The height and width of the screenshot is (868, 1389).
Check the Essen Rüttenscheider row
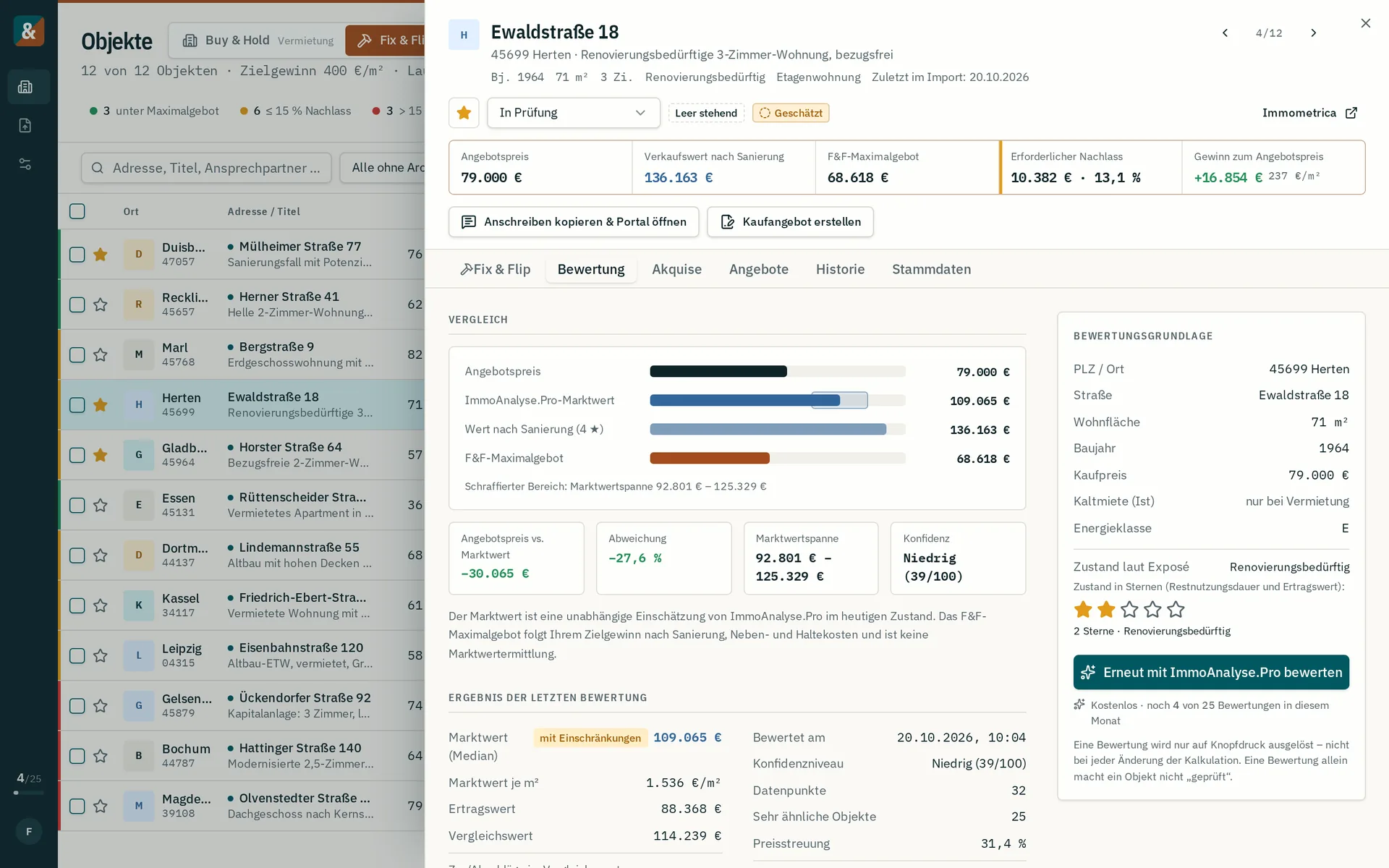point(77,505)
